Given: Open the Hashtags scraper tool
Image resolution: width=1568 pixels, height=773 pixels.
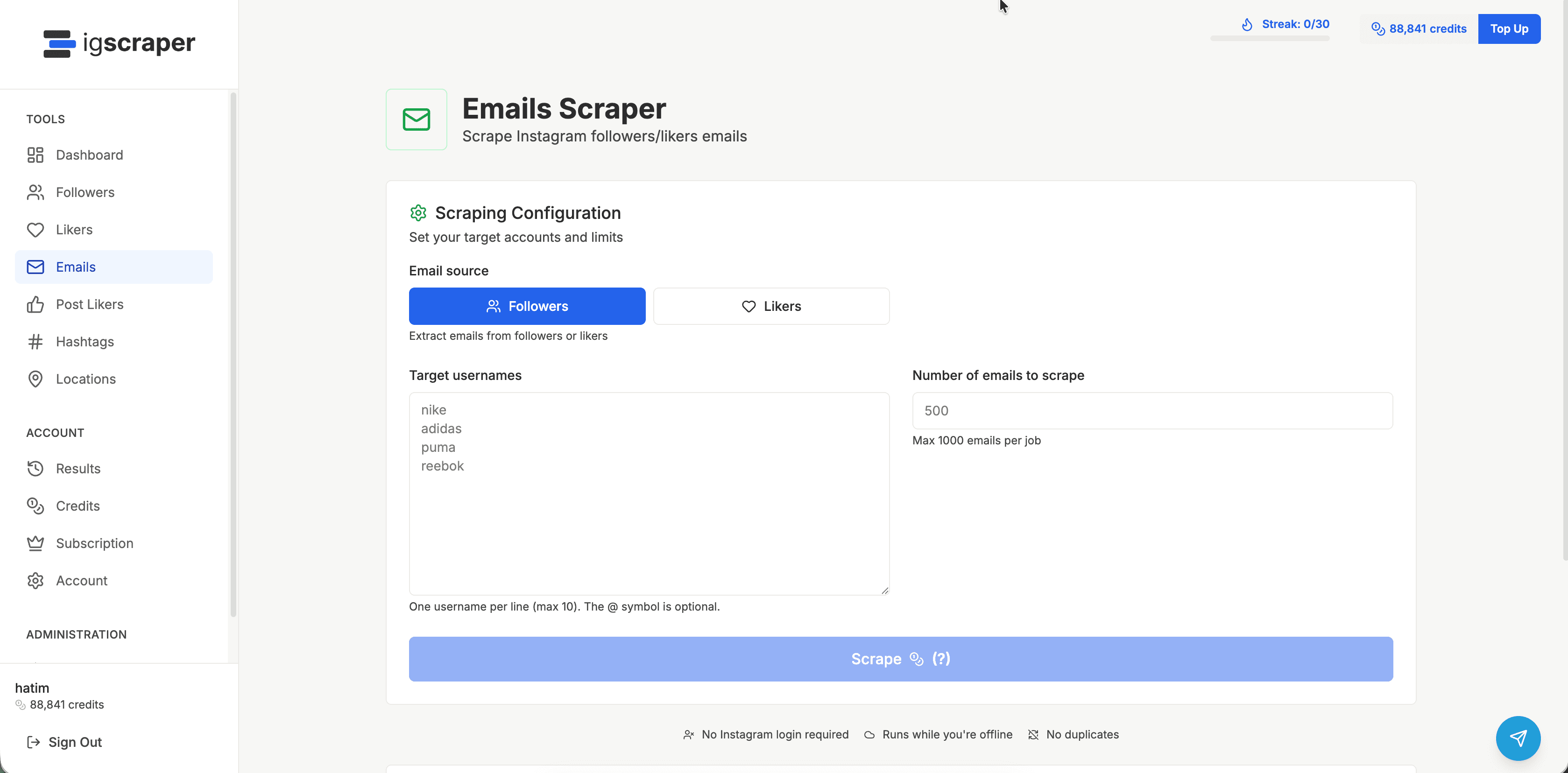Looking at the screenshot, I should [x=86, y=342].
